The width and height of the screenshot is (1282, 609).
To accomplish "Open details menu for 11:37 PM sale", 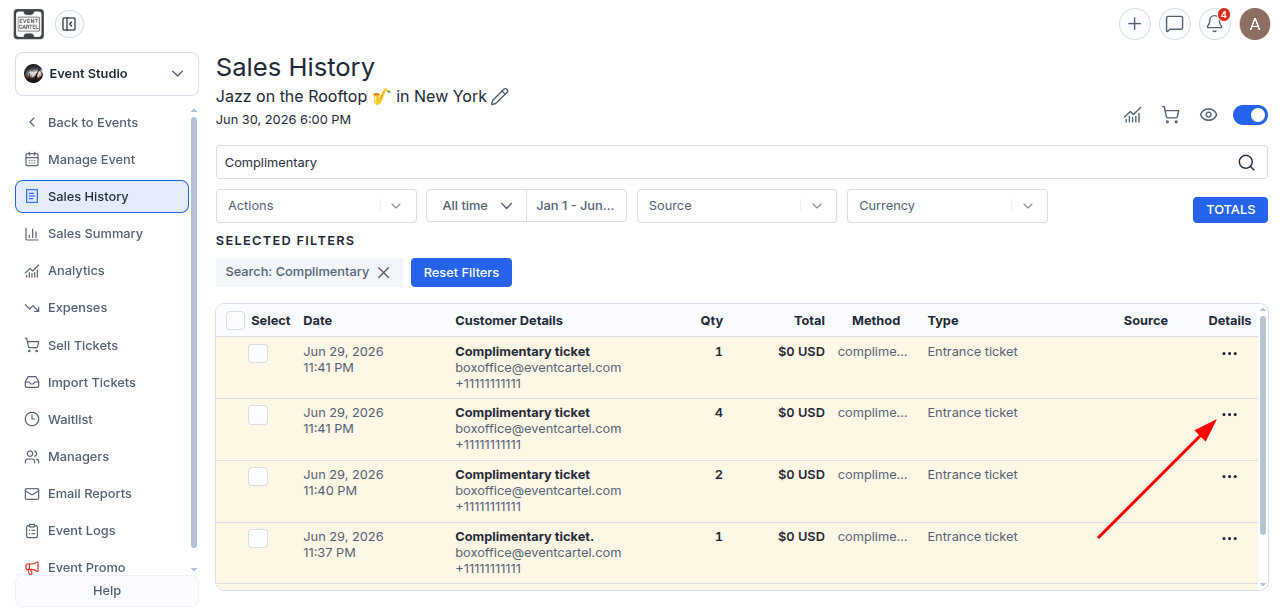I will coord(1229,539).
